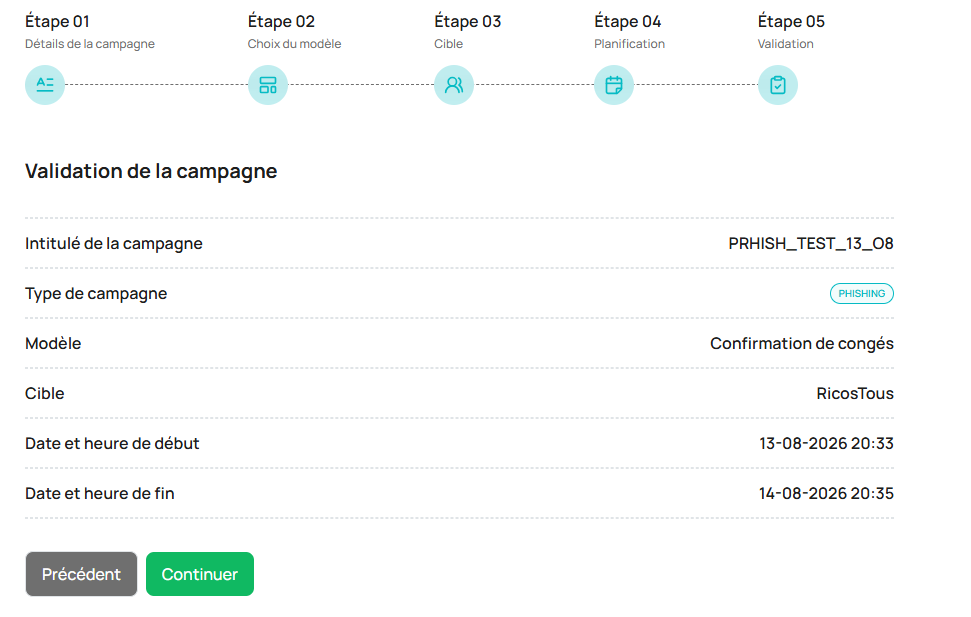971x617 pixels.
Task: Click the Continuer button
Action: click(x=200, y=574)
